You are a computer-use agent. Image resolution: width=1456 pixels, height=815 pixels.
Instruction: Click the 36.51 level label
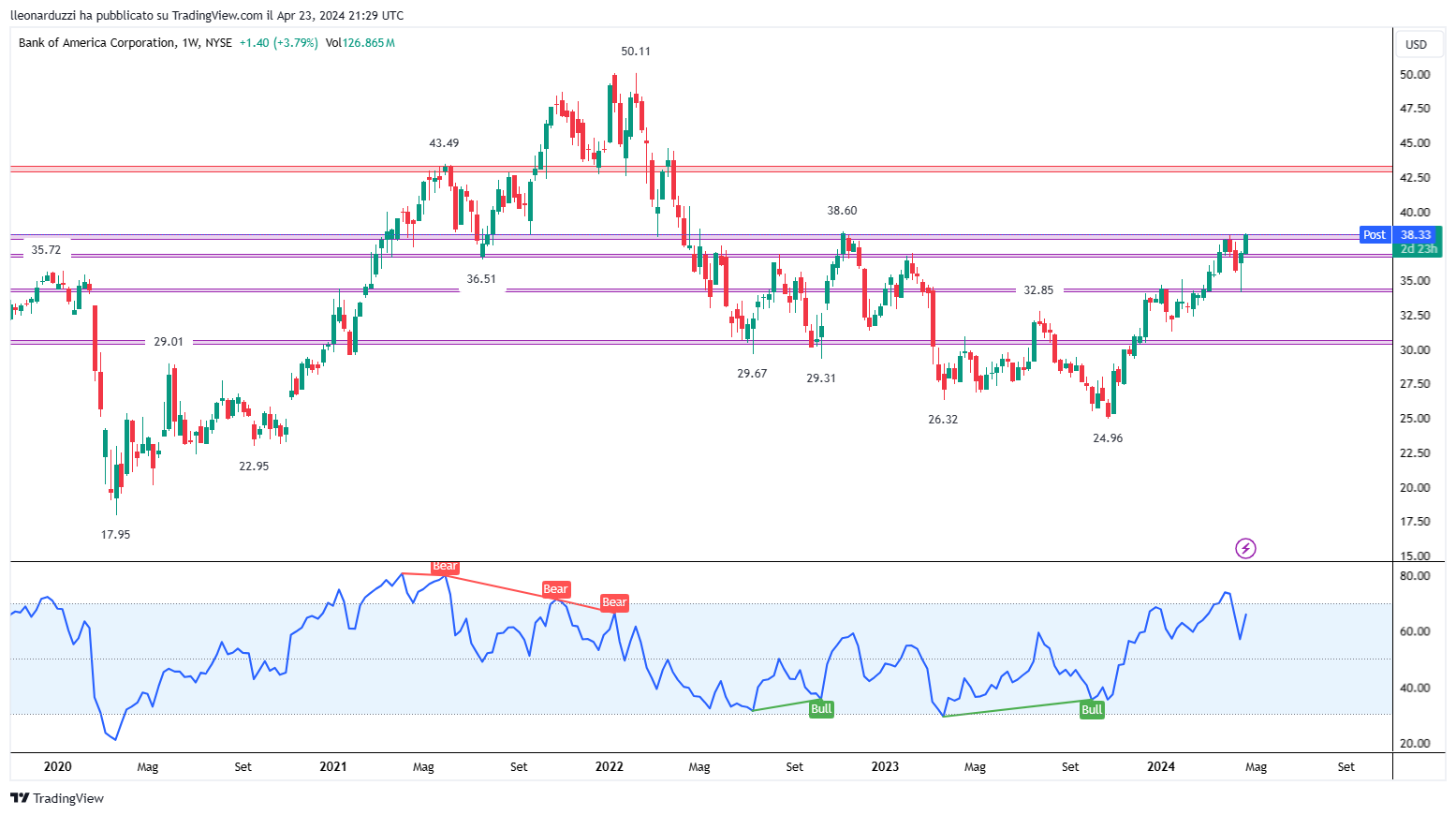point(481,278)
